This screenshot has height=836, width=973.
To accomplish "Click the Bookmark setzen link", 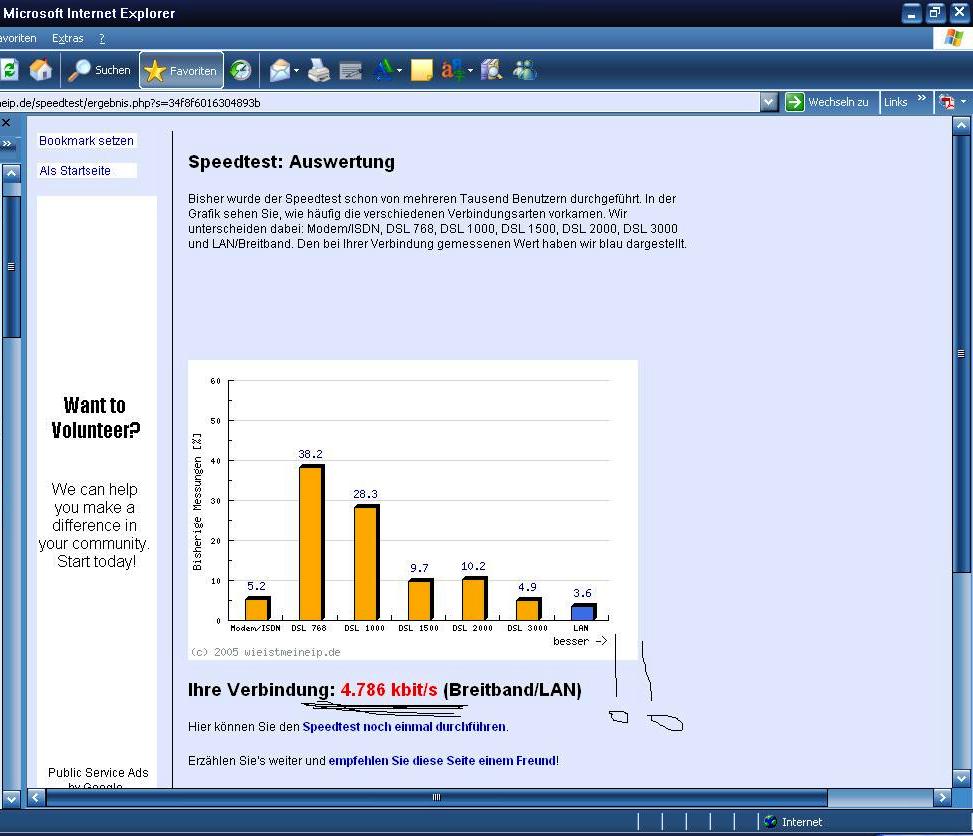I will tap(86, 141).
